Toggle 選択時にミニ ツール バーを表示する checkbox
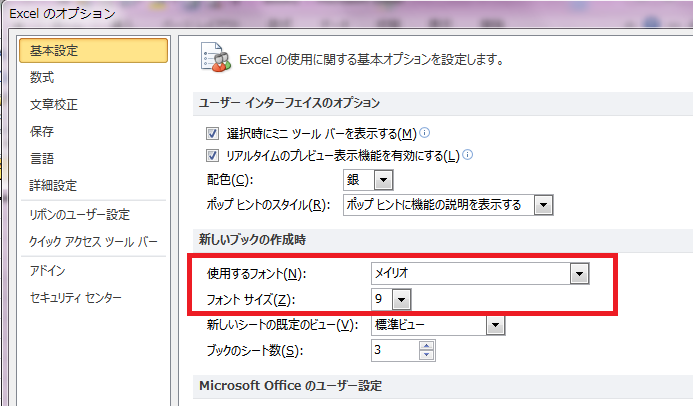Screen dimensions: 693x406 [x=212, y=133]
